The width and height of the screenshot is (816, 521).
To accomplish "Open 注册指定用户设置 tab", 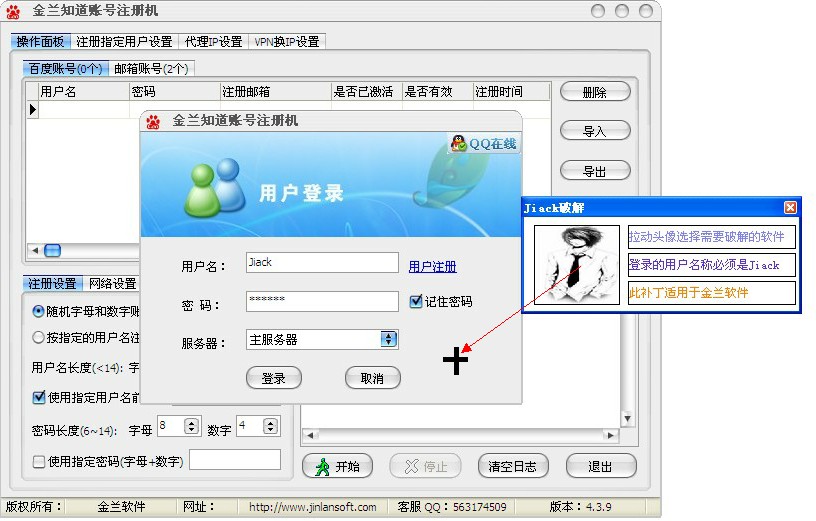I will point(124,42).
